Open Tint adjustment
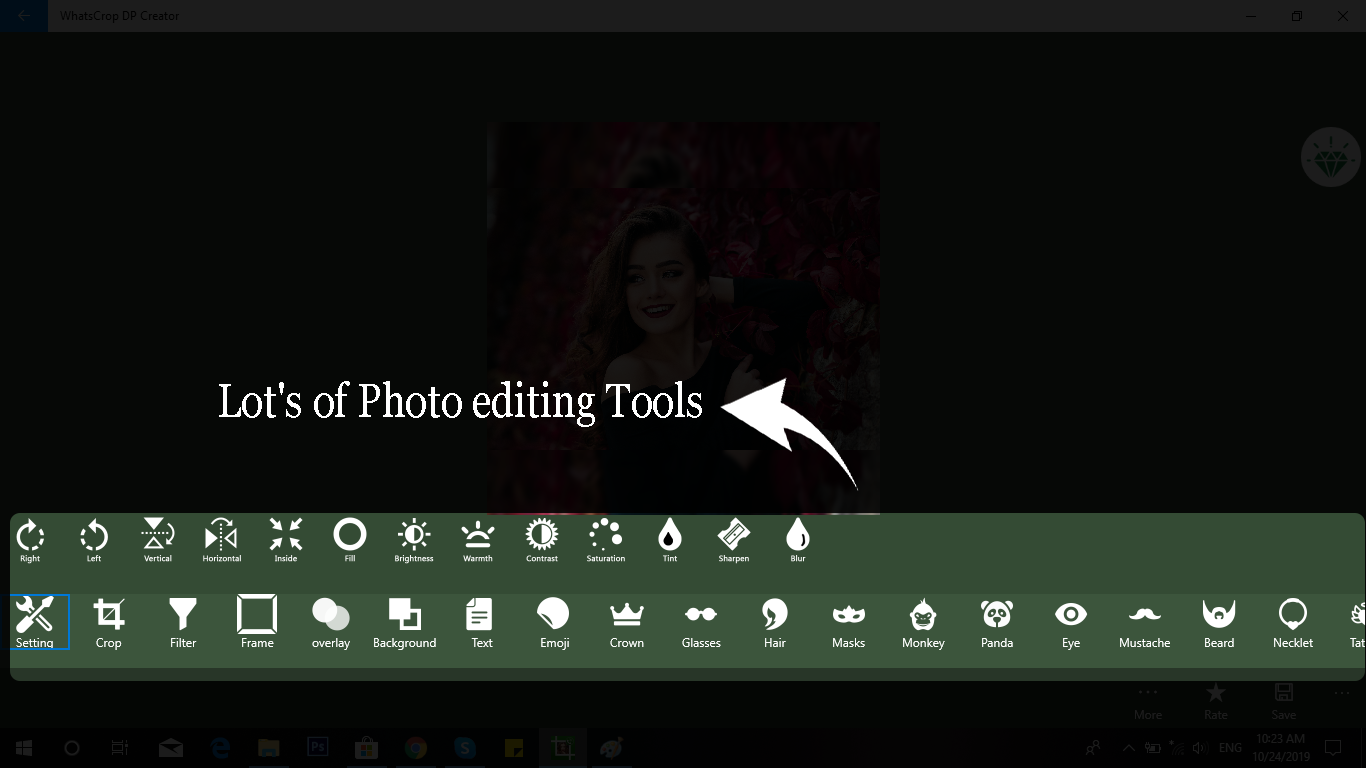1366x768 pixels. coord(670,540)
